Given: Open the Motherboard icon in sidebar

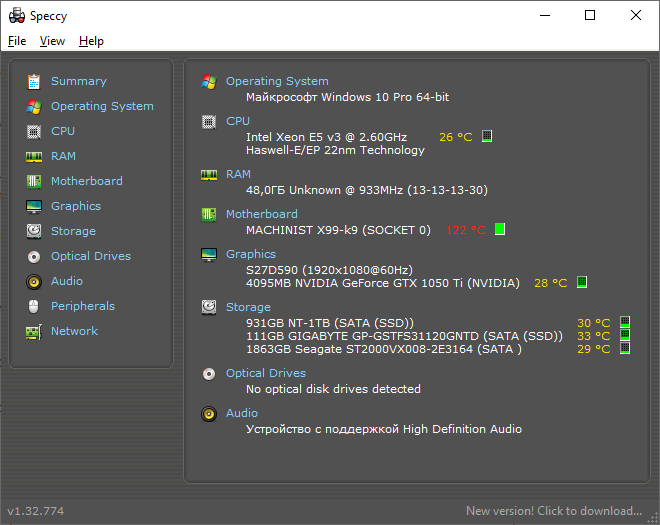Looking at the screenshot, I should click(34, 181).
